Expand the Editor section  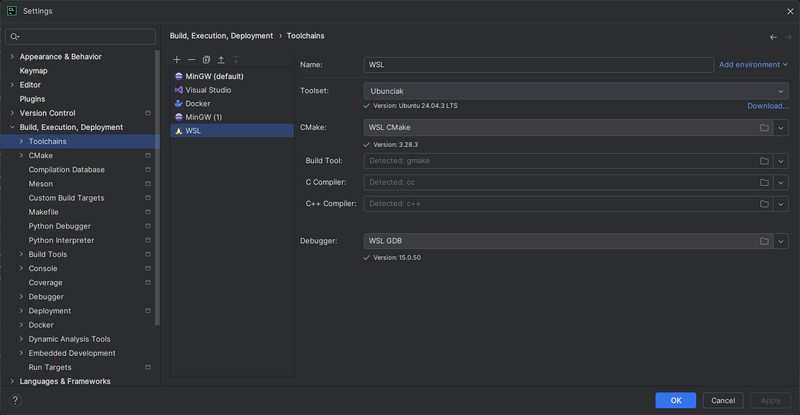pyautogui.click(x=12, y=85)
